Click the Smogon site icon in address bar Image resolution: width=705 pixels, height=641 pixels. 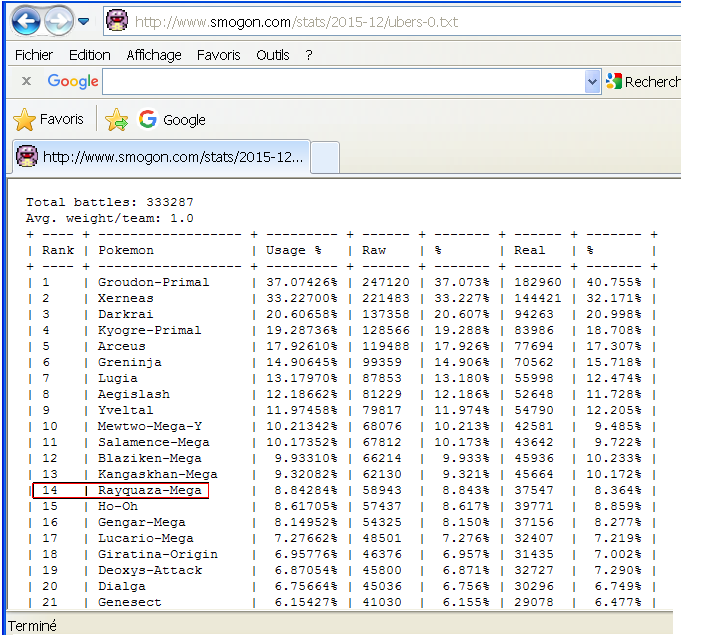(x=117, y=20)
